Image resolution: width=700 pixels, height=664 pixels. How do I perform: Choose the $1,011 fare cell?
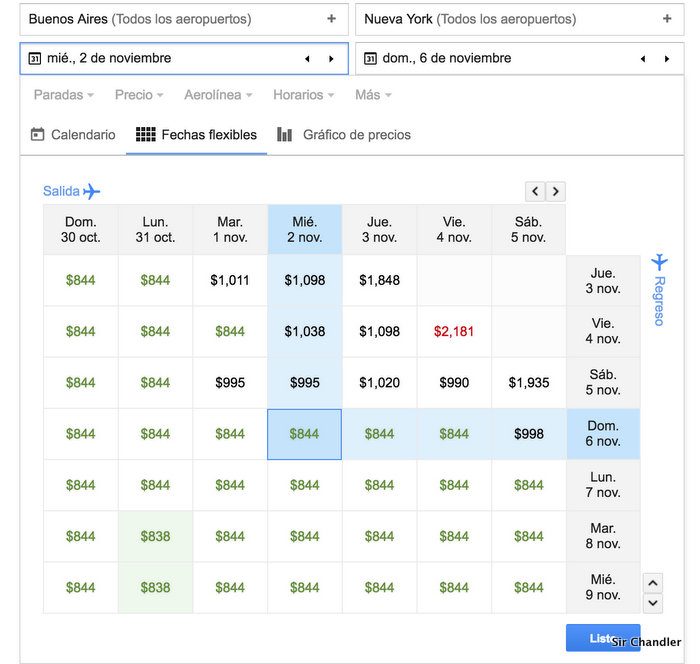(x=230, y=280)
